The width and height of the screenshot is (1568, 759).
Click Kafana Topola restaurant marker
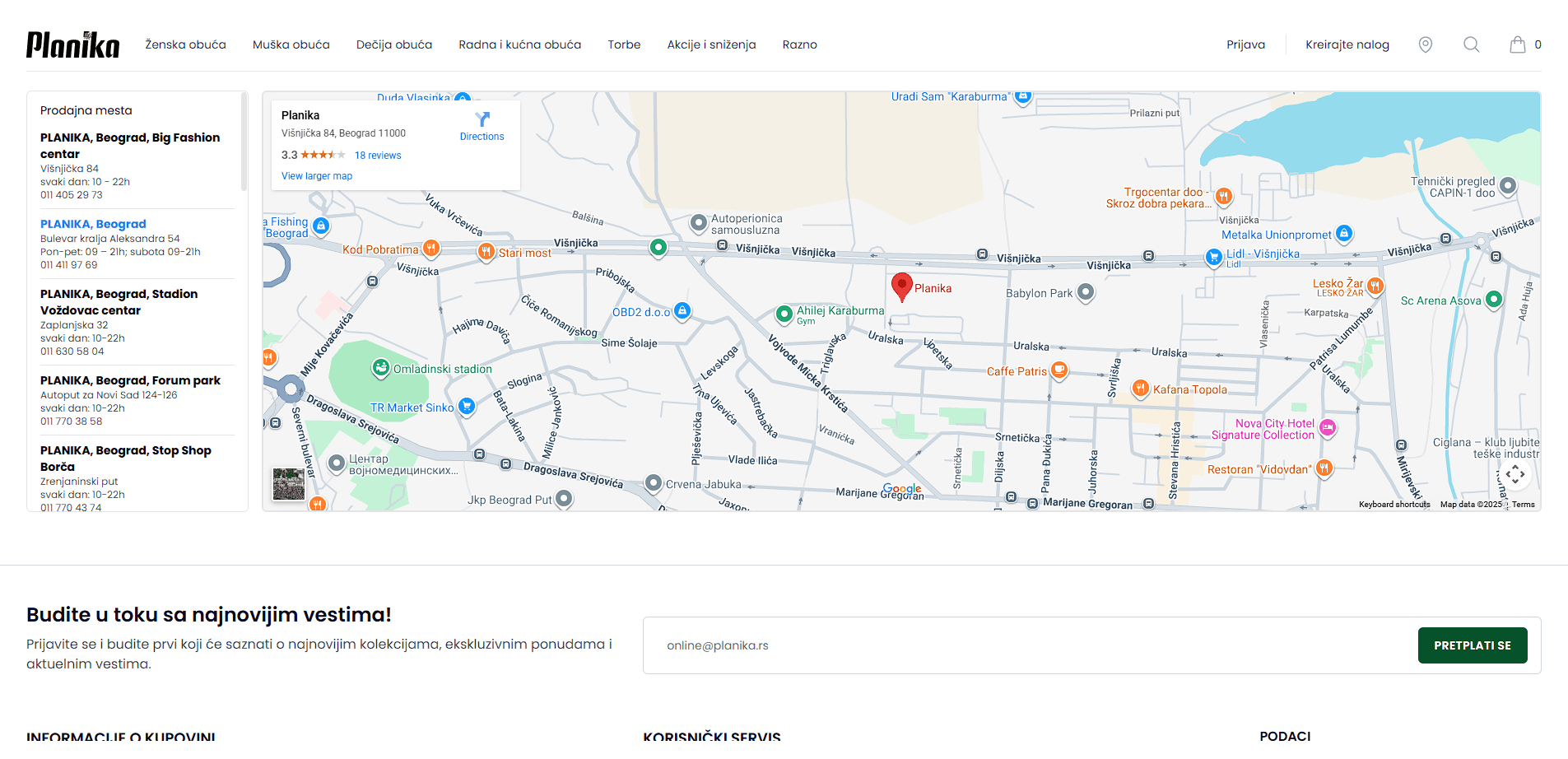point(1140,389)
